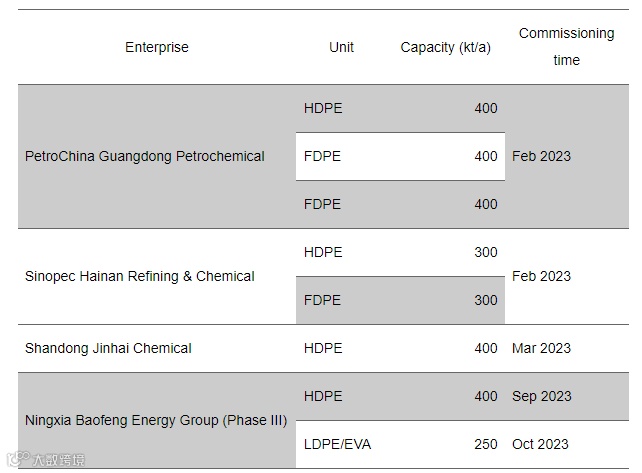Viewport: 642px width, 473px height.
Task: Click Feb 2023 in the PetroChina Guangdong row
Action: [x=541, y=156]
